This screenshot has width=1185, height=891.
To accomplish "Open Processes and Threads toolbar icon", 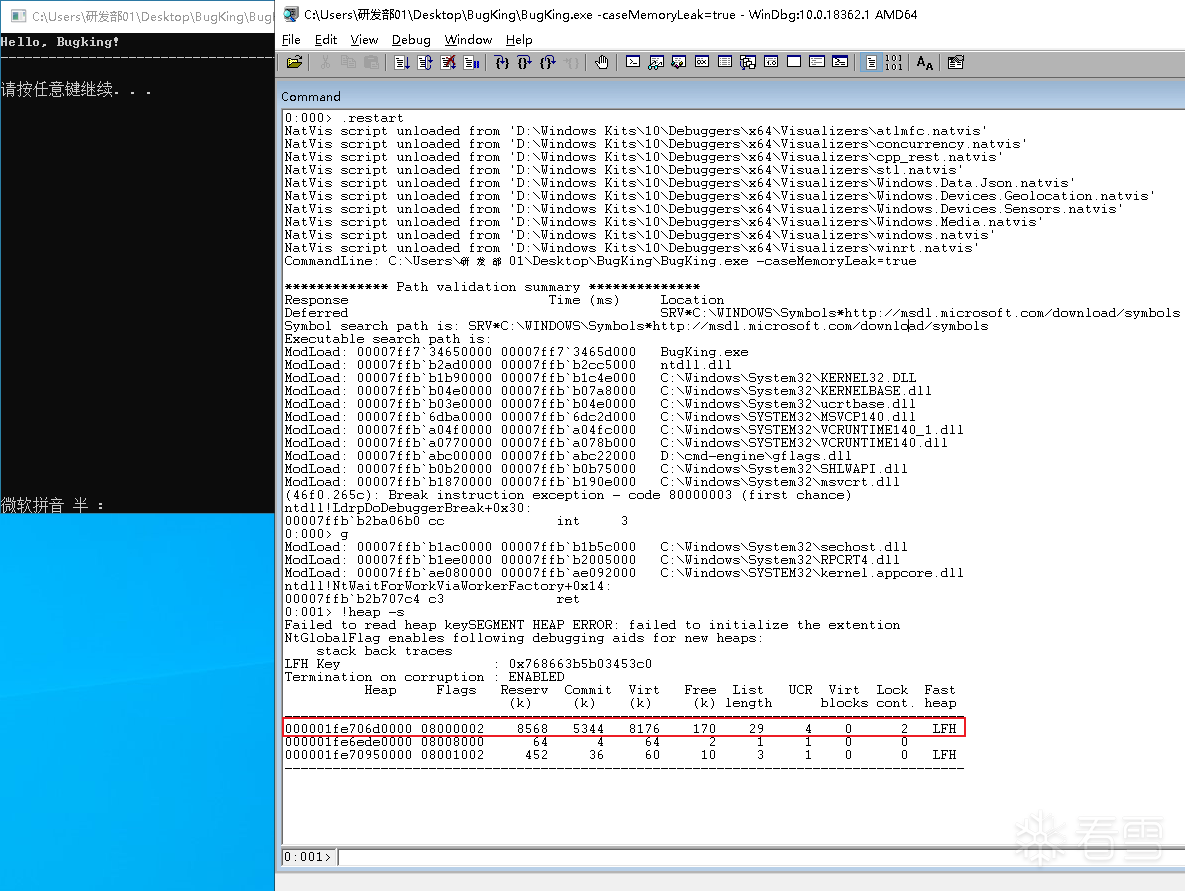I will pyautogui.click(x=817, y=63).
